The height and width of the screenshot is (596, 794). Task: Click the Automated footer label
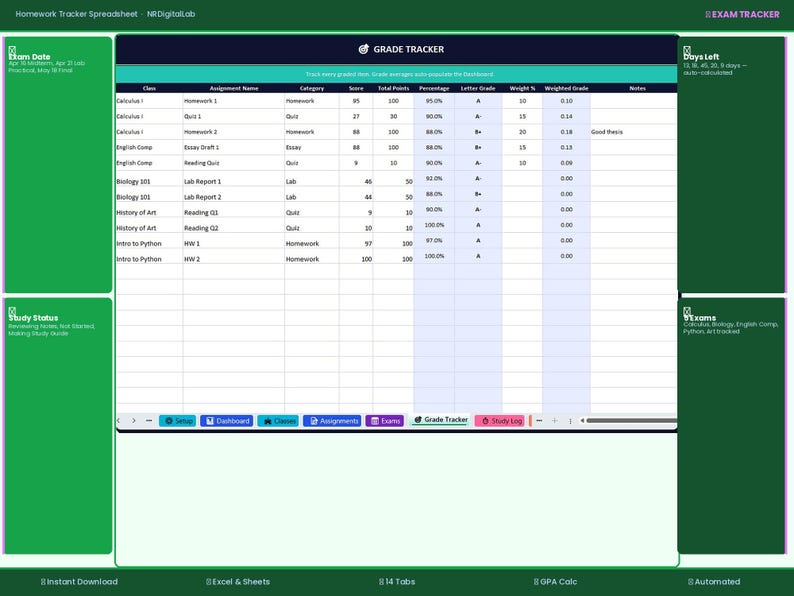point(714,582)
